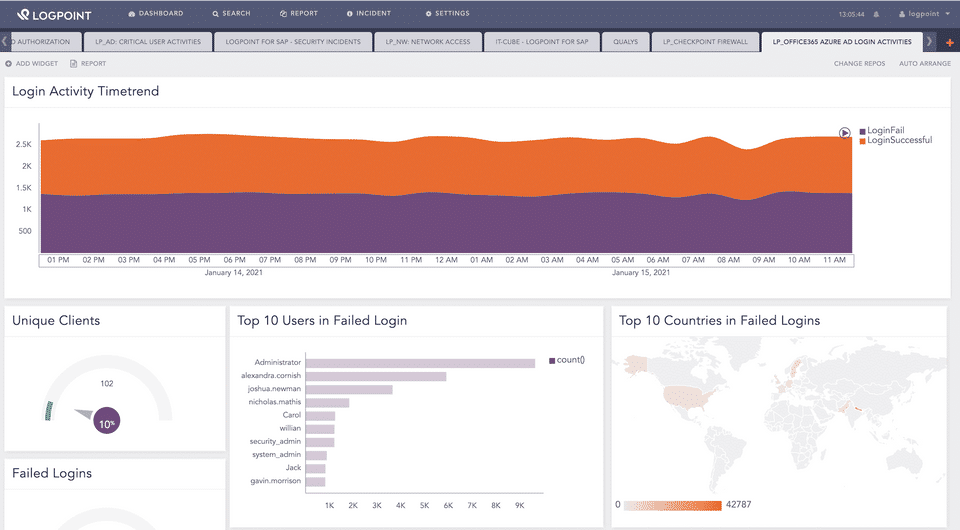Expand the logpoint user dropdown
This screenshot has height=530, width=960.
pyautogui.click(x=924, y=14)
